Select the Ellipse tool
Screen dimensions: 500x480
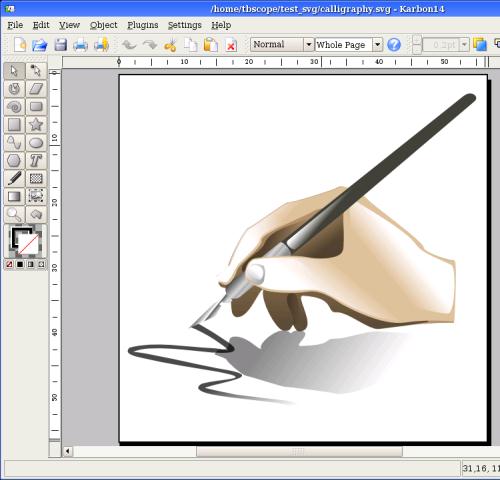(36, 143)
